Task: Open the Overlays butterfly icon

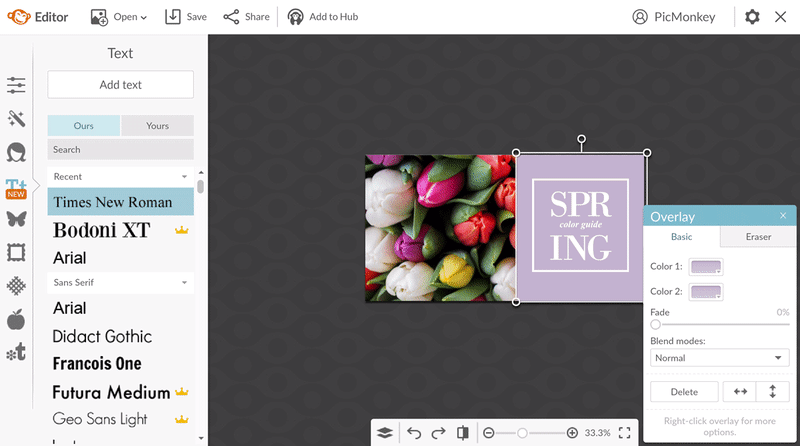Action: click(16, 219)
